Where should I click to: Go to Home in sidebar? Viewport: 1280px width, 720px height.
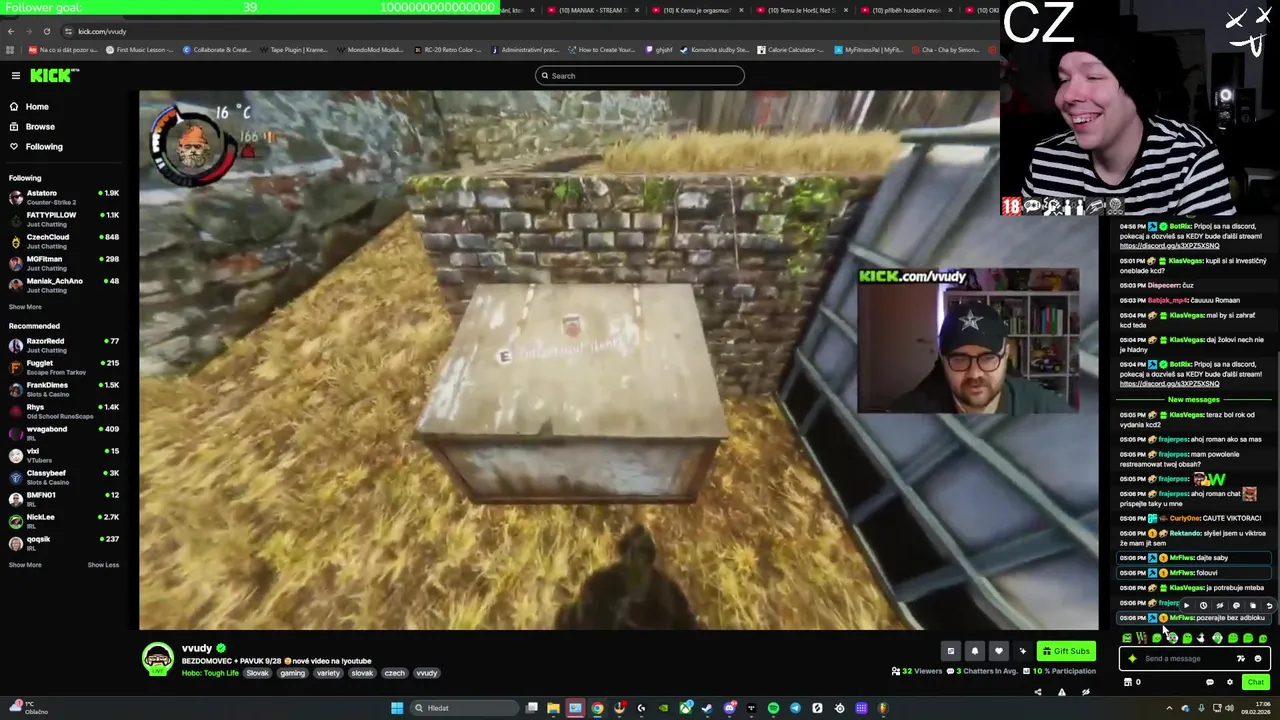point(37,107)
